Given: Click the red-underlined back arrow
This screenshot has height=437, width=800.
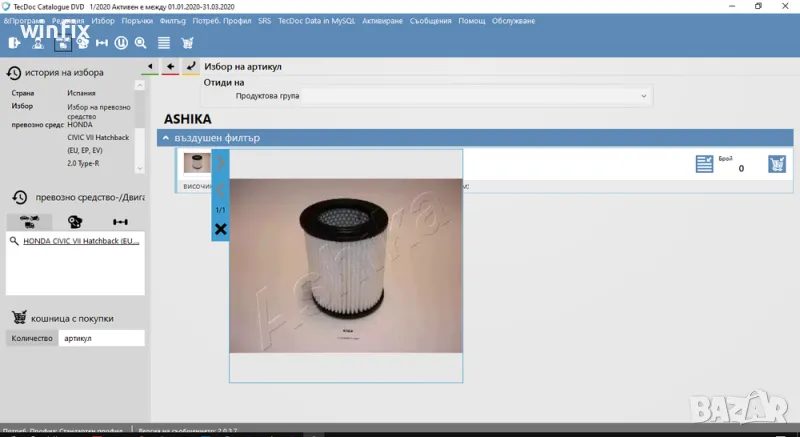Looking at the screenshot, I should tap(170, 67).
